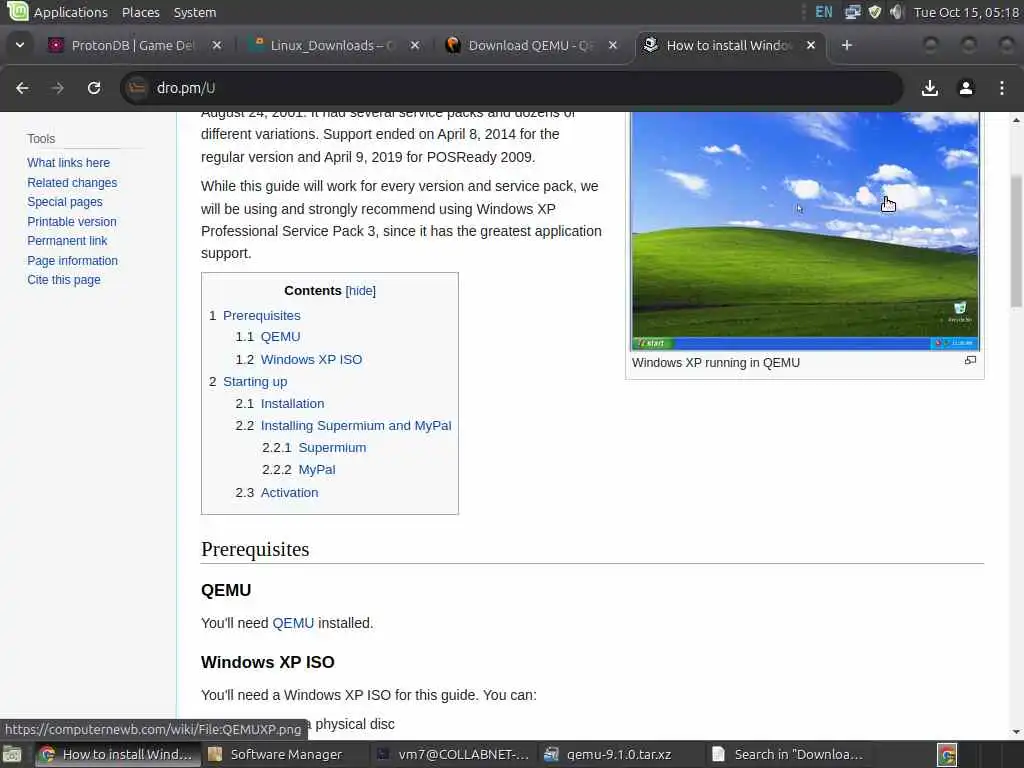This screenshot has height=768, width=1024.
Task: Reload the current page
Action: [x=94, y=88]
